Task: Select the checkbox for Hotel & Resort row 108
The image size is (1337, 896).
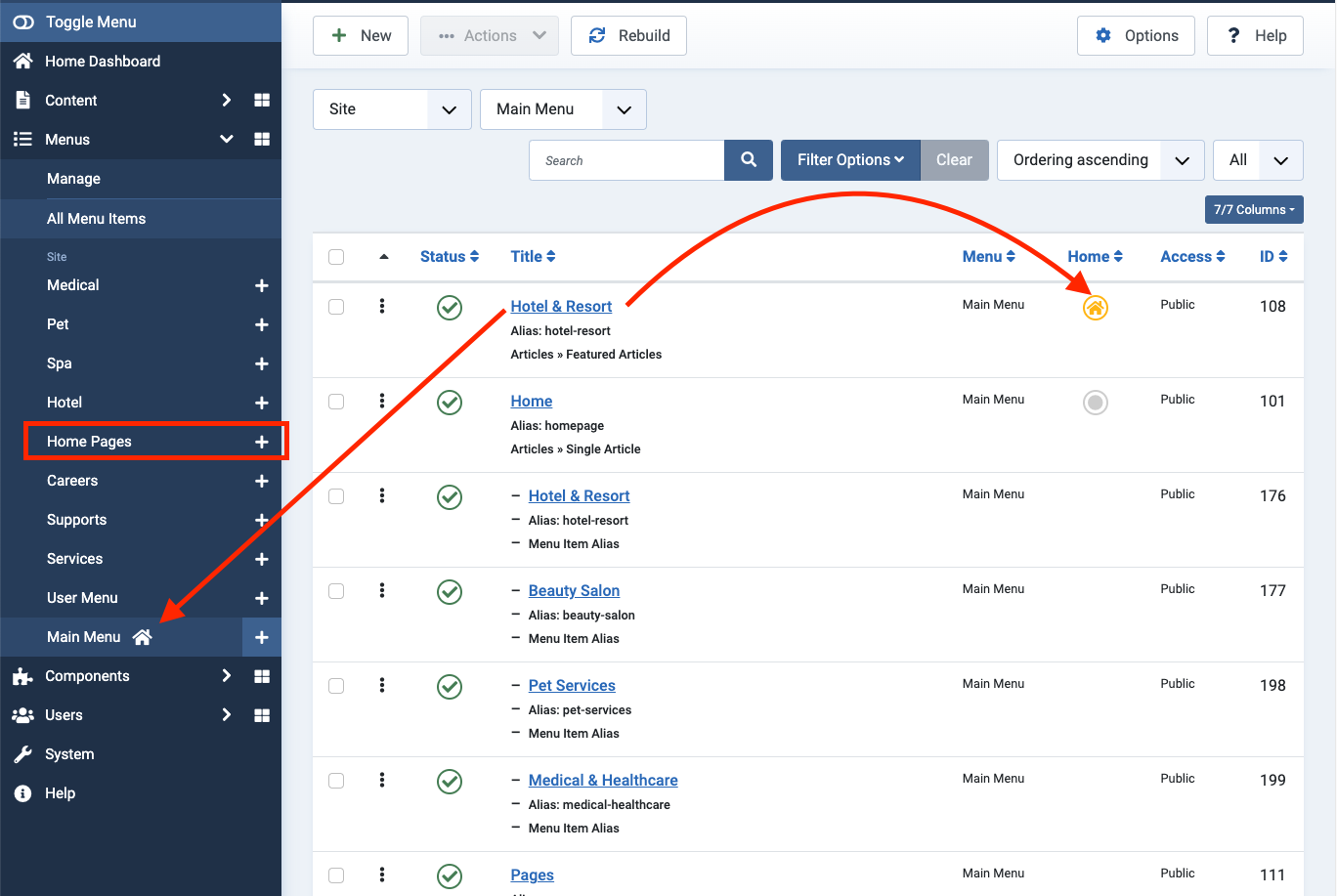Action: coord(336,307)
